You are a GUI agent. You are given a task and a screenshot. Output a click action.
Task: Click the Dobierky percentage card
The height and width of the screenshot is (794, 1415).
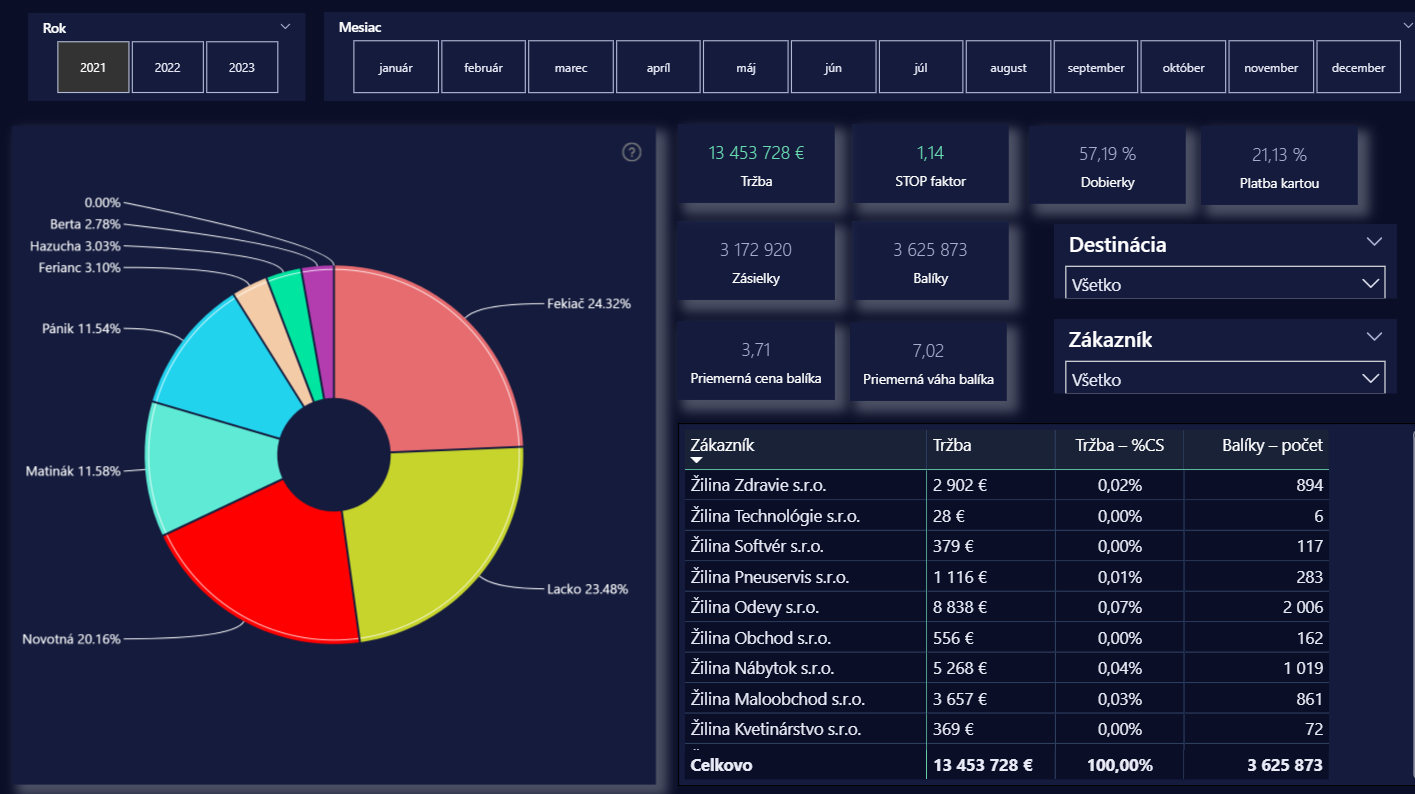(x=1106, y=166)
